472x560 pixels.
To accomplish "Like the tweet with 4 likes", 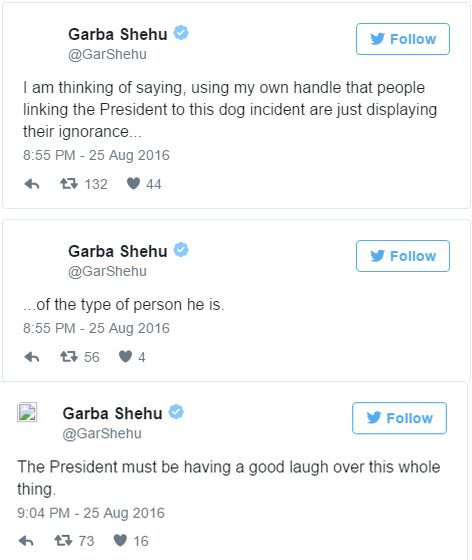I will coord(125,356).
